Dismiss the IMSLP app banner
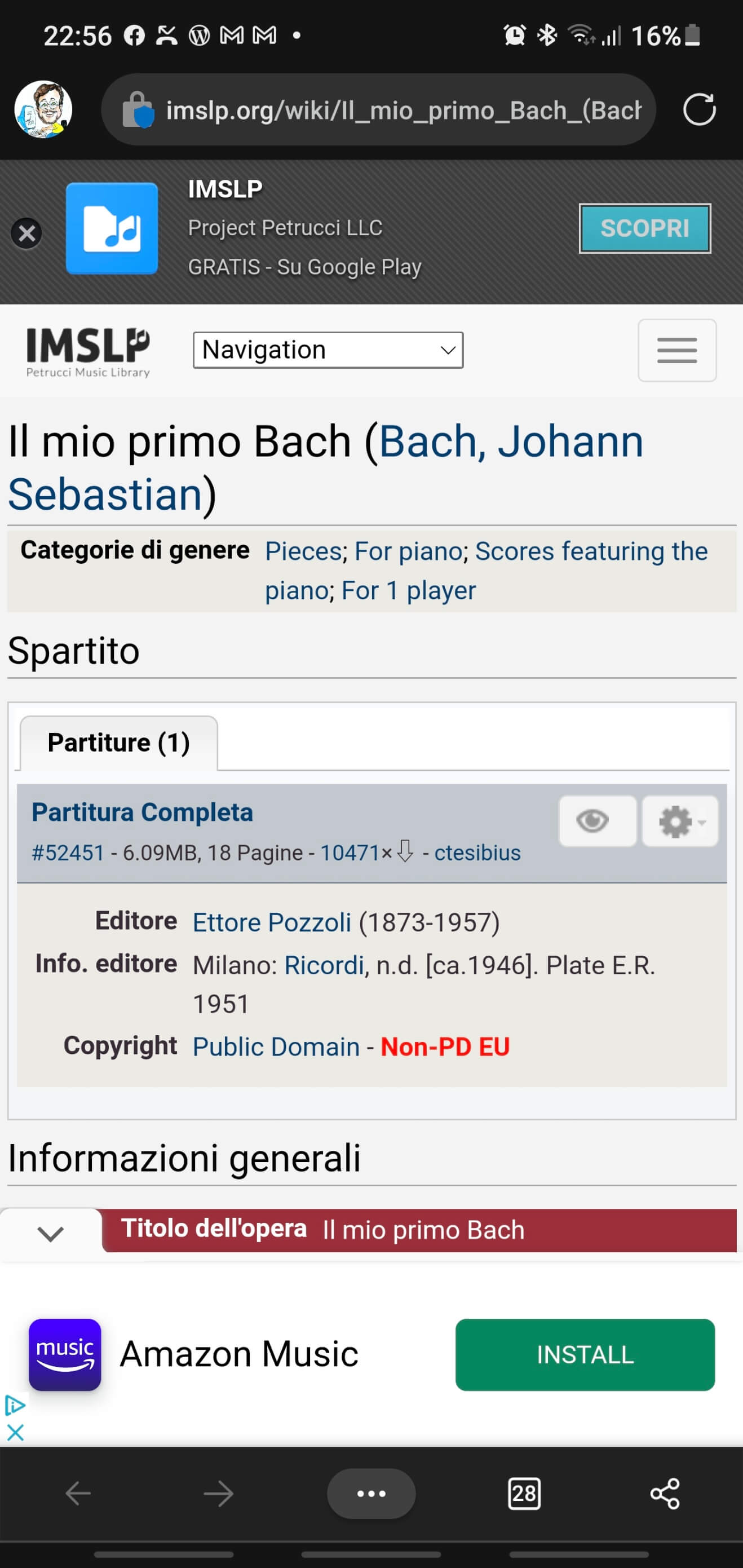 [x=26, y=233]
